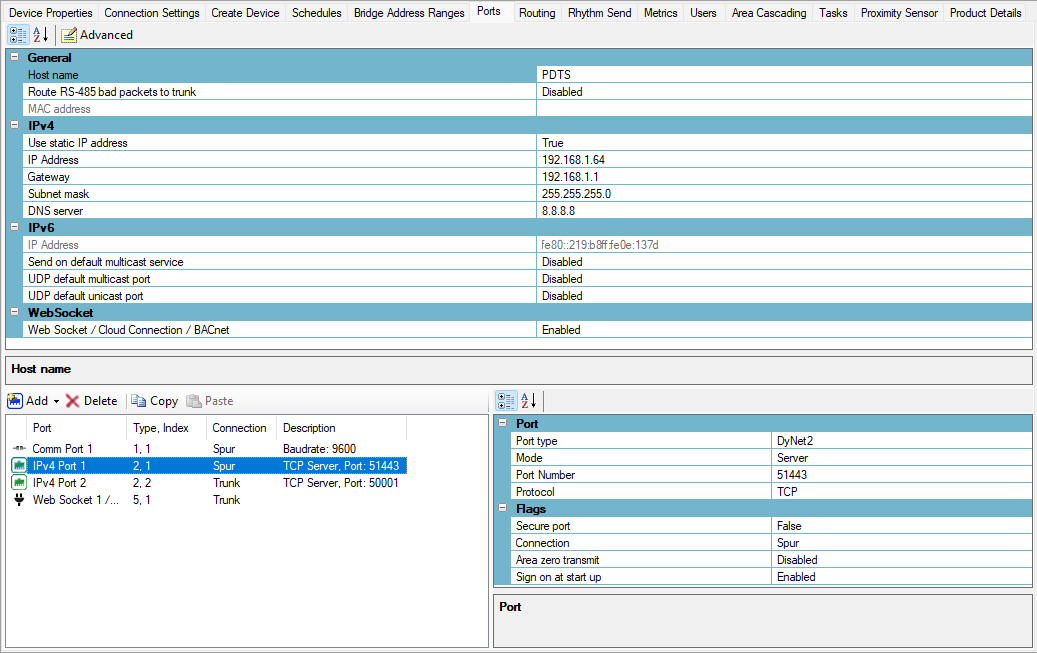Click the Advanced properties button
Viewport: 1037px width, 653px height.
(97, 35)
